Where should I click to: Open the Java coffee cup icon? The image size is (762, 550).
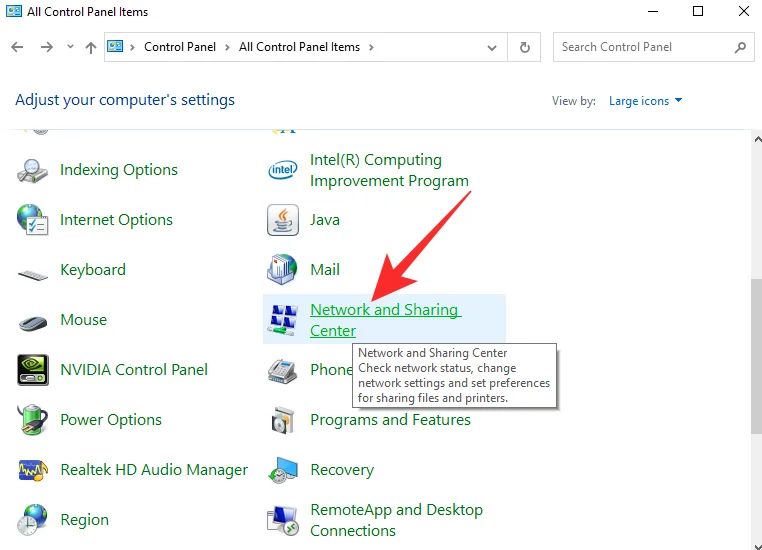283,220
